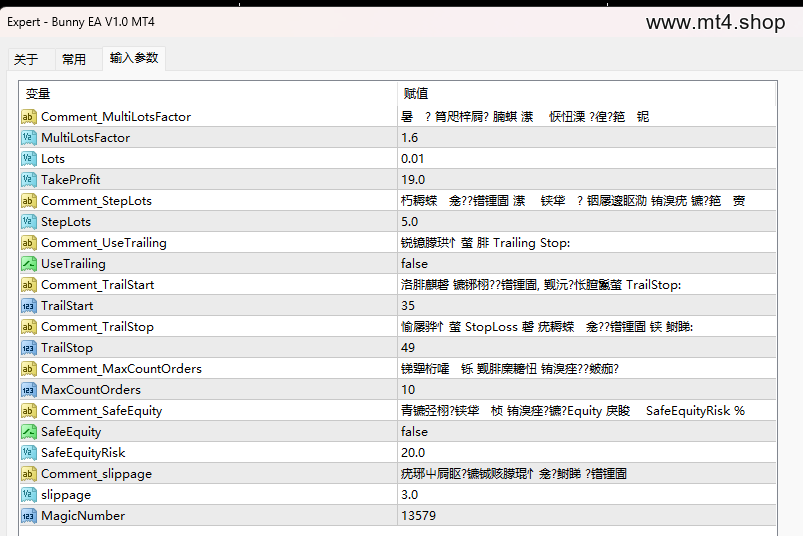Click the Comment_SafeEquity value mentioning SafeEquityRisk %
This screenshot has height=536, width=803.
[573, 411]
